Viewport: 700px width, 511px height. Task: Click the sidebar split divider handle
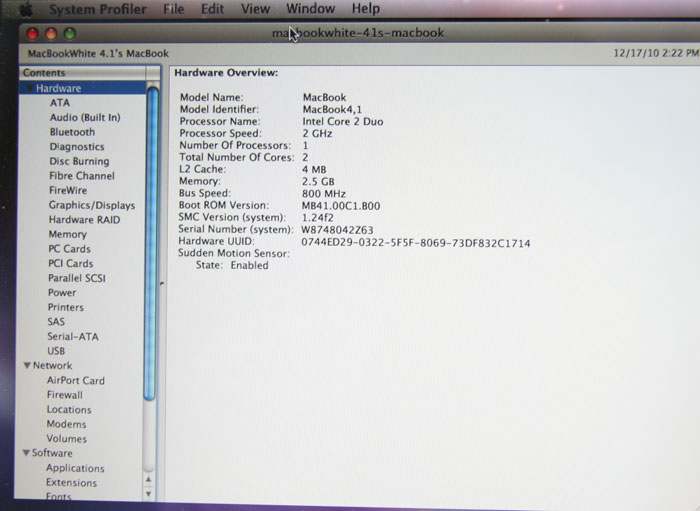(x=162, y=283)
